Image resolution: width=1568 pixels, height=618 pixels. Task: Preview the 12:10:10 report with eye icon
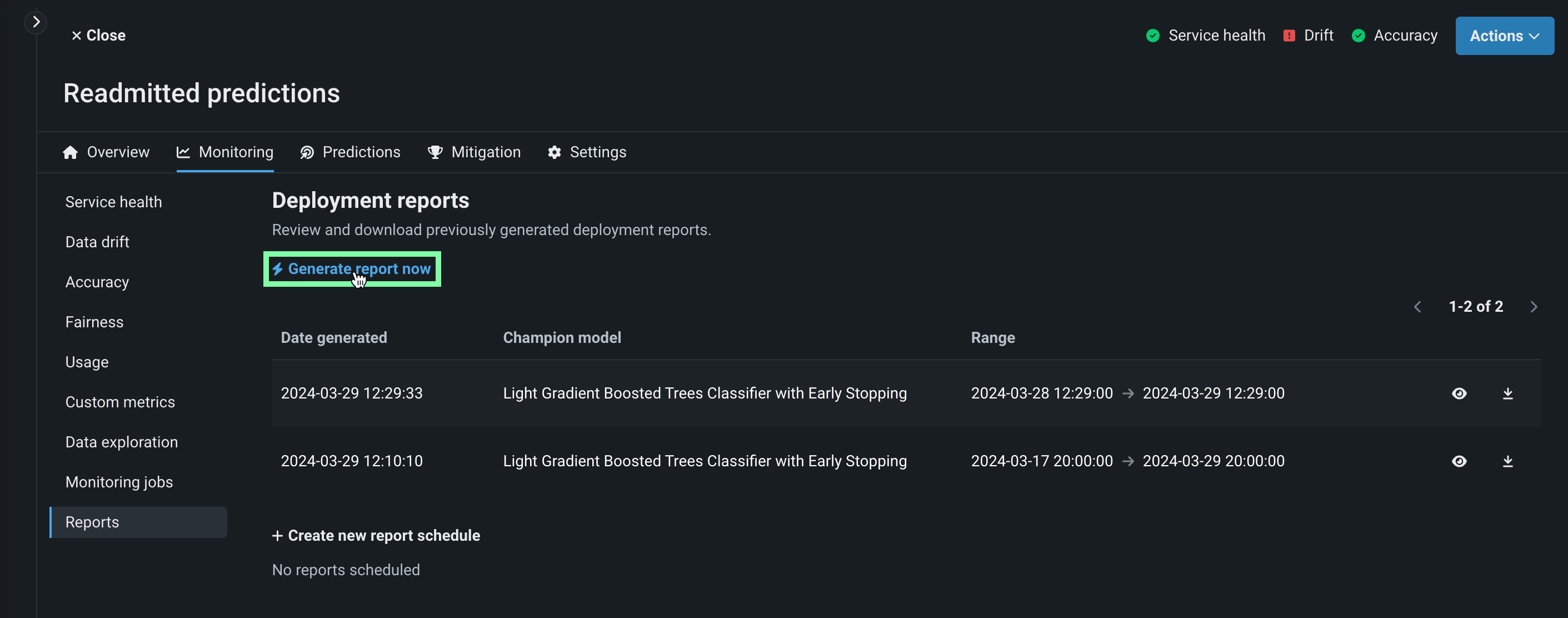point(1459,461)
